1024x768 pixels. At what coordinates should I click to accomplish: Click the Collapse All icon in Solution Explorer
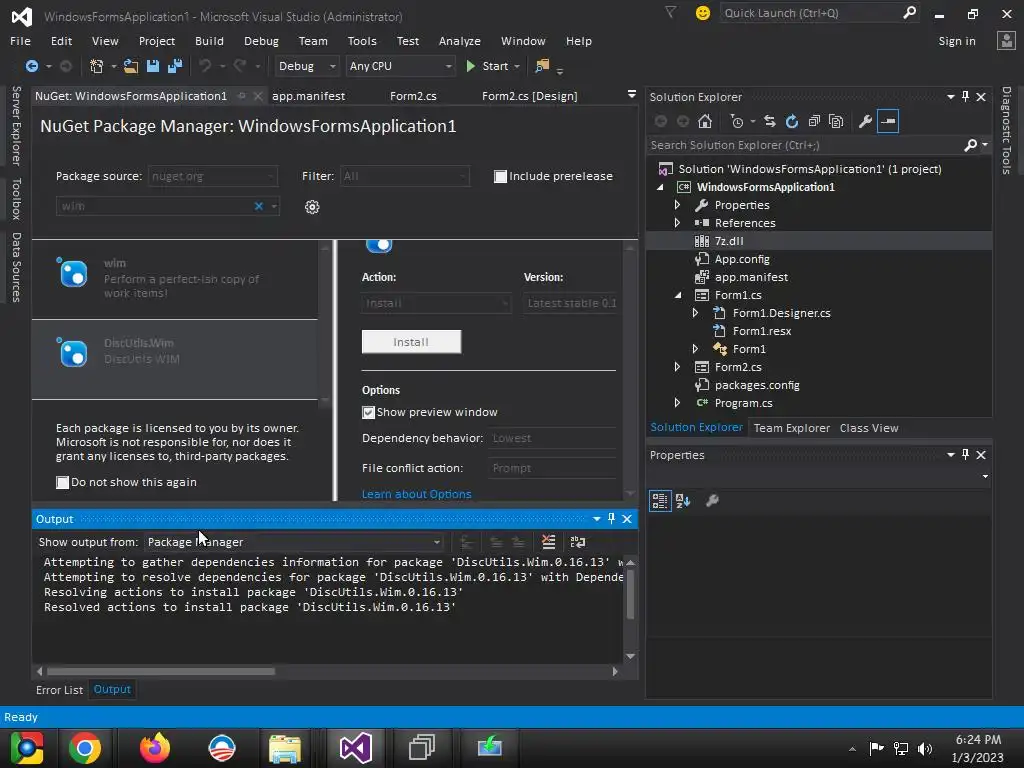pyautogui.click(x=814, y=121)
